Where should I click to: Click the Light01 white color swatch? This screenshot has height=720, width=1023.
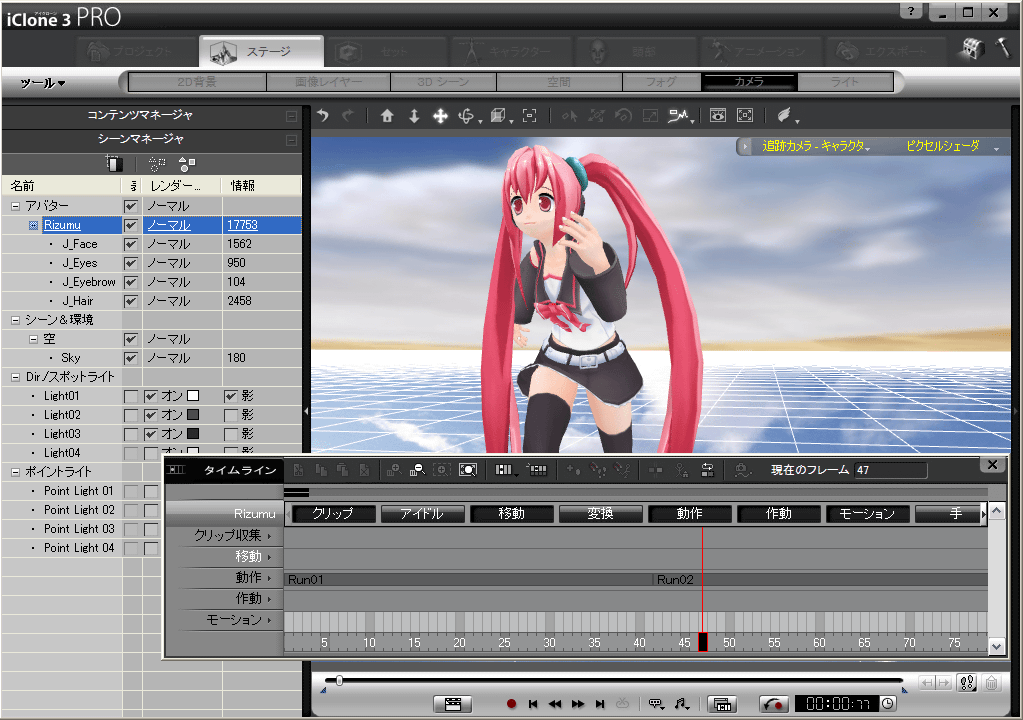(x=193, y=396)
